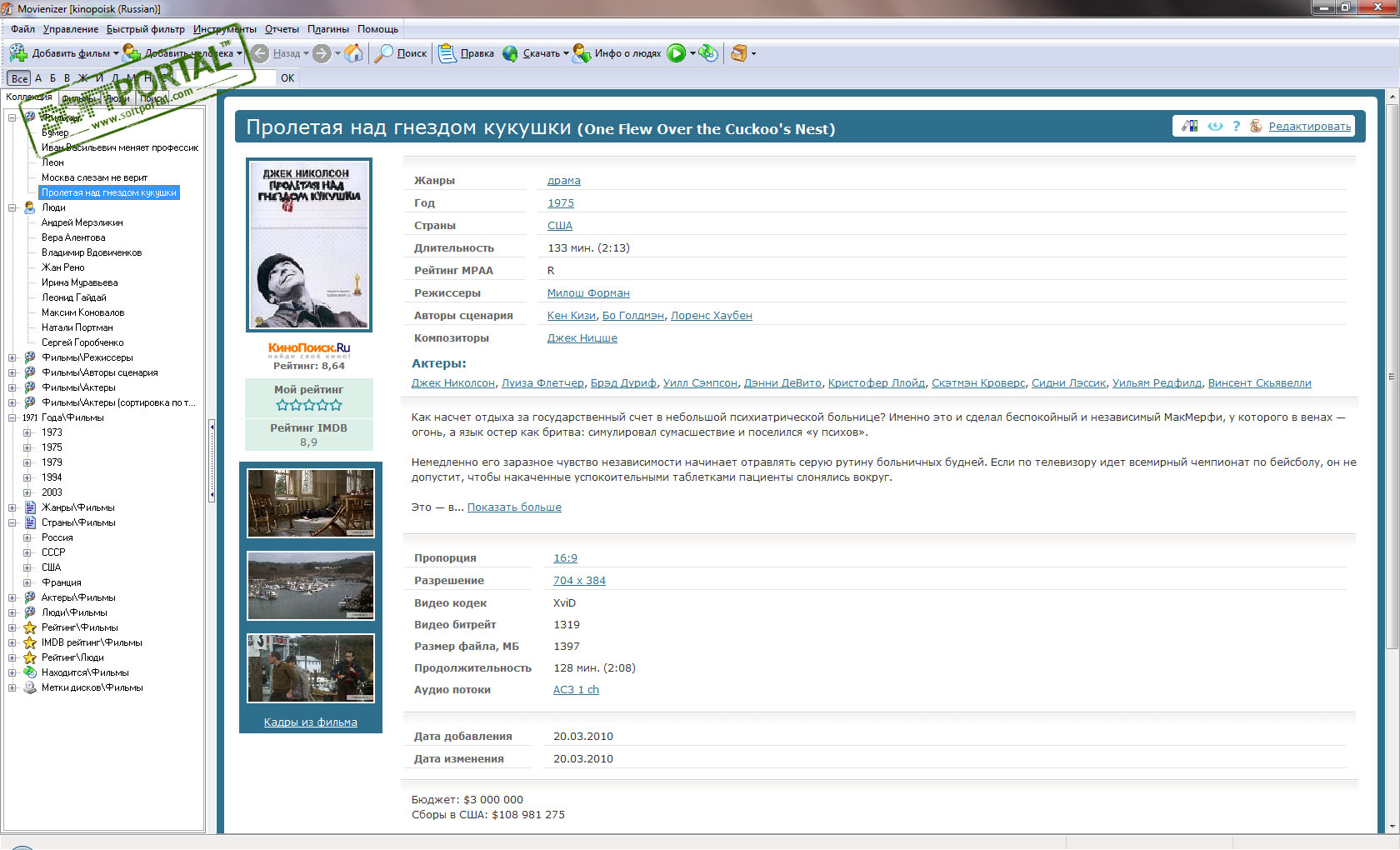Open the Файл menu
This screenshot has width=1400, height=850.
tap(22, 29)
